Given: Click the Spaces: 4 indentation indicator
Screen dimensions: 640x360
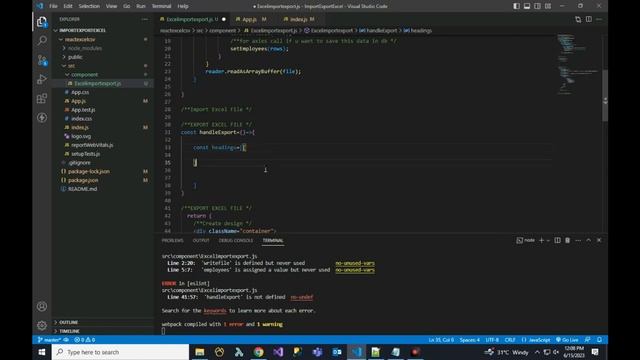Looking at the screenshot, I should (x=469, y=340).
